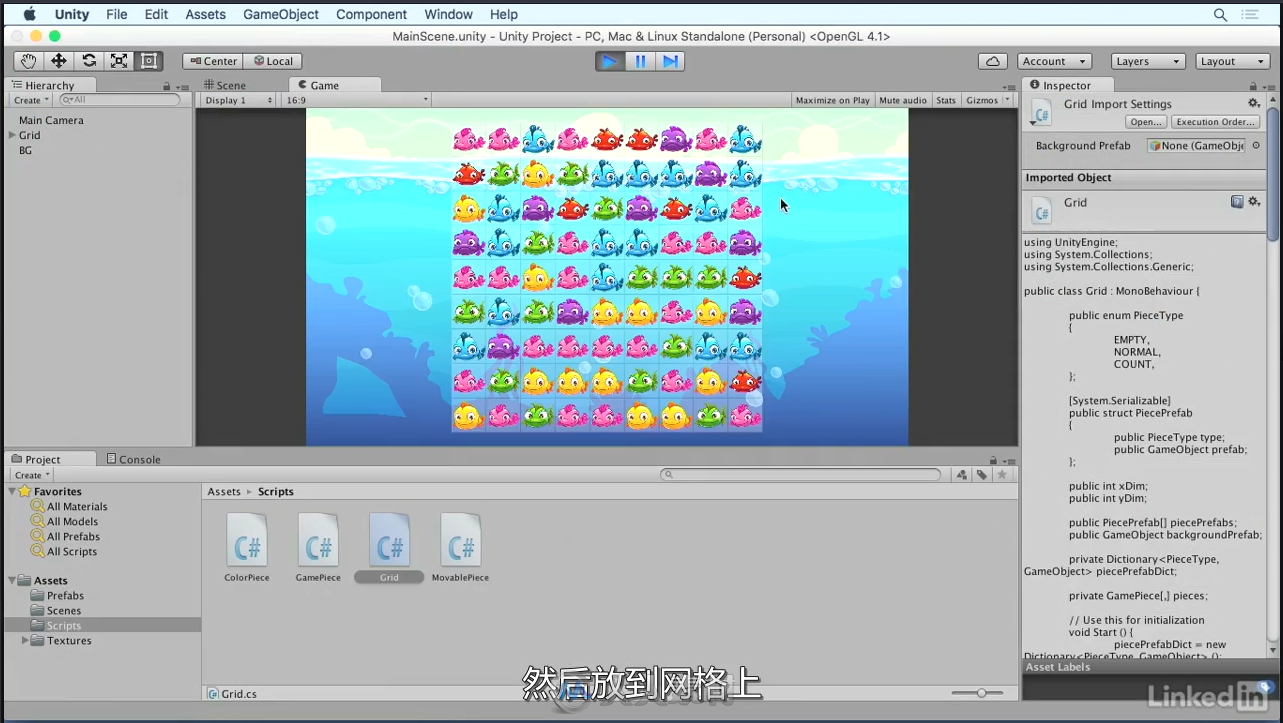
Task: Open macOS Spotlight search
Action: [x=1220, y=14]
